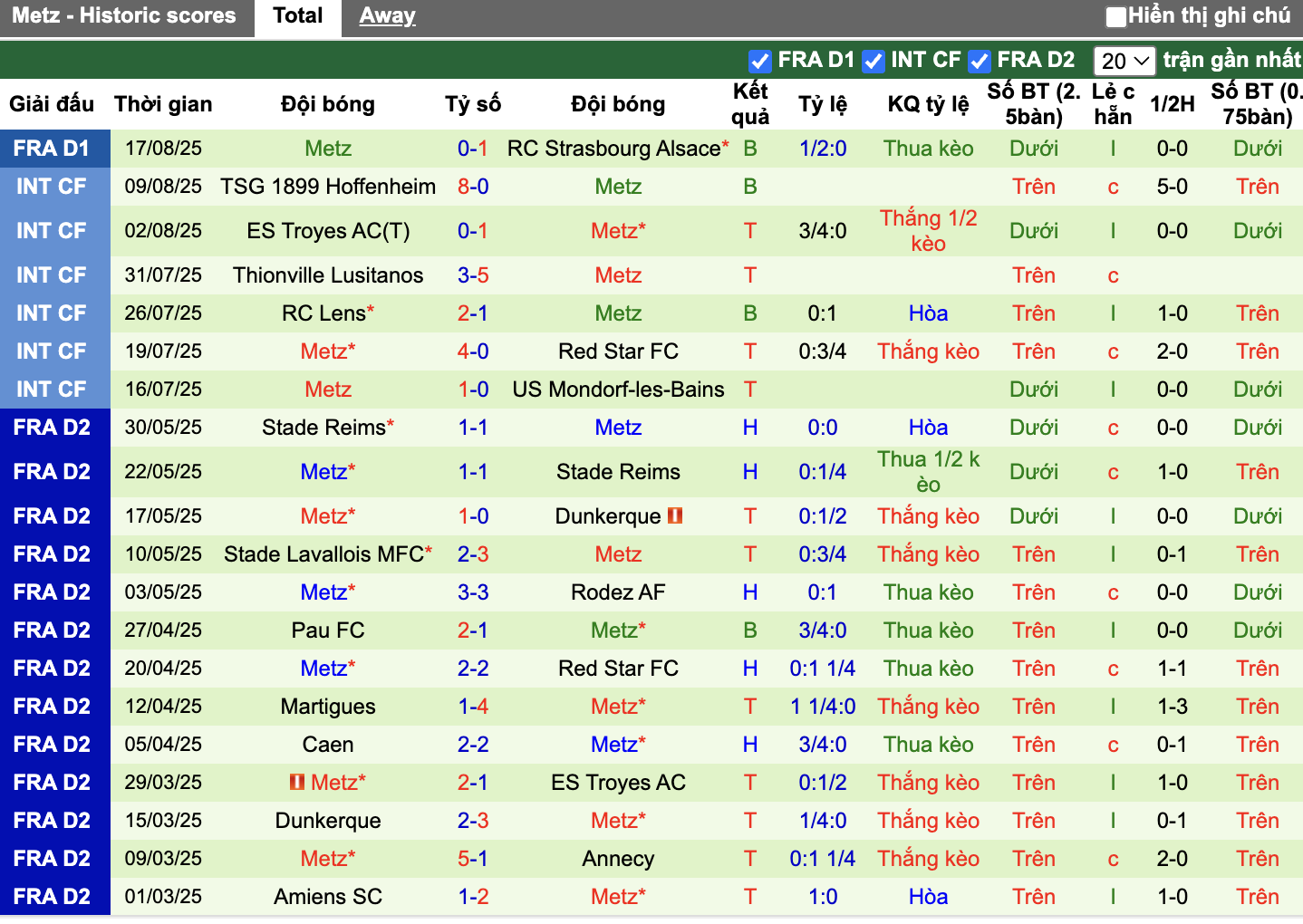Open US Mondorf-les-Bains team link
The width and height of the screenshot is (1303, 924).
(618, 390)
